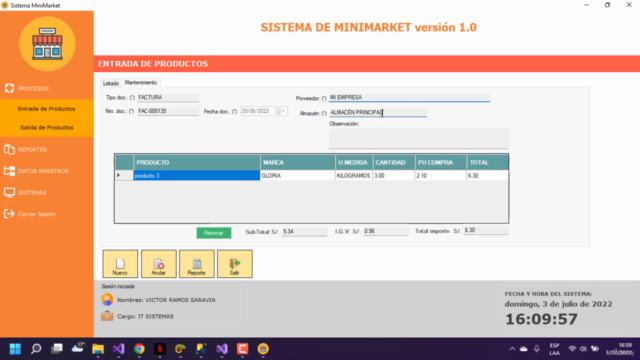The width and height of the screenshot is (640, 360).
Task: Click the Proveedor MI EMPRESA field
Action: click(x=409, y=98)
